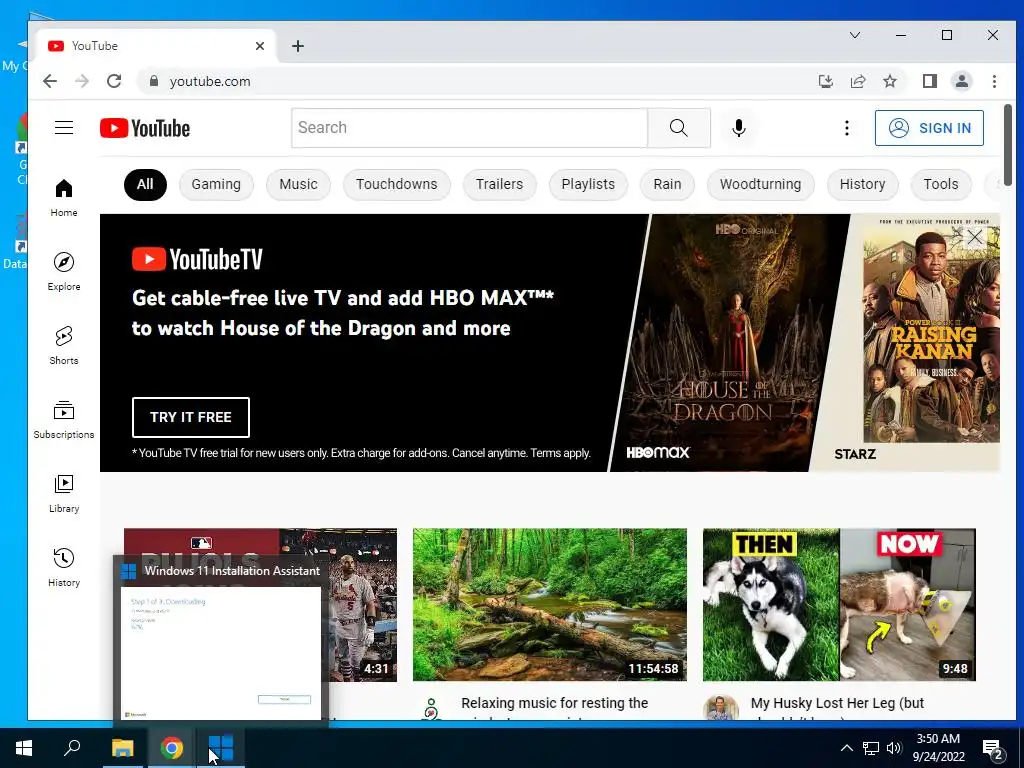Select the Gaming filter chip
This screenshot has height=768, width=1024.
216,184
